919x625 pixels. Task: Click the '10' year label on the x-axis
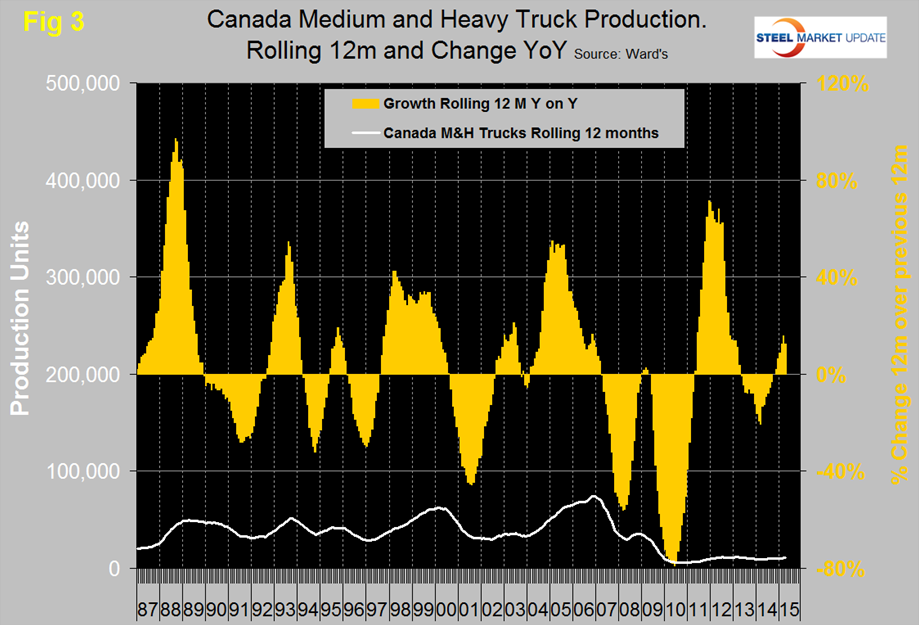tap(675, 607)
